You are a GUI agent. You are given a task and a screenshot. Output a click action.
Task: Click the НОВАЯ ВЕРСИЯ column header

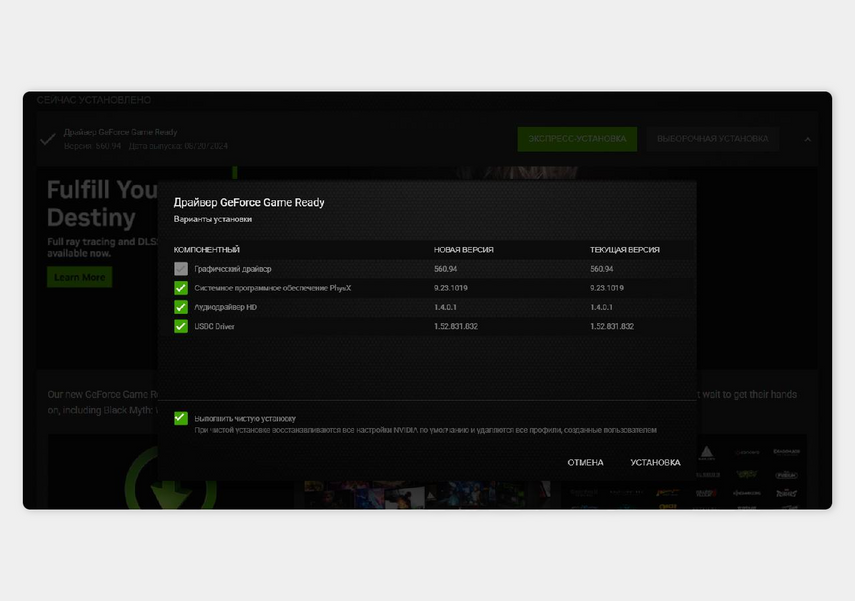click(463, 250)
